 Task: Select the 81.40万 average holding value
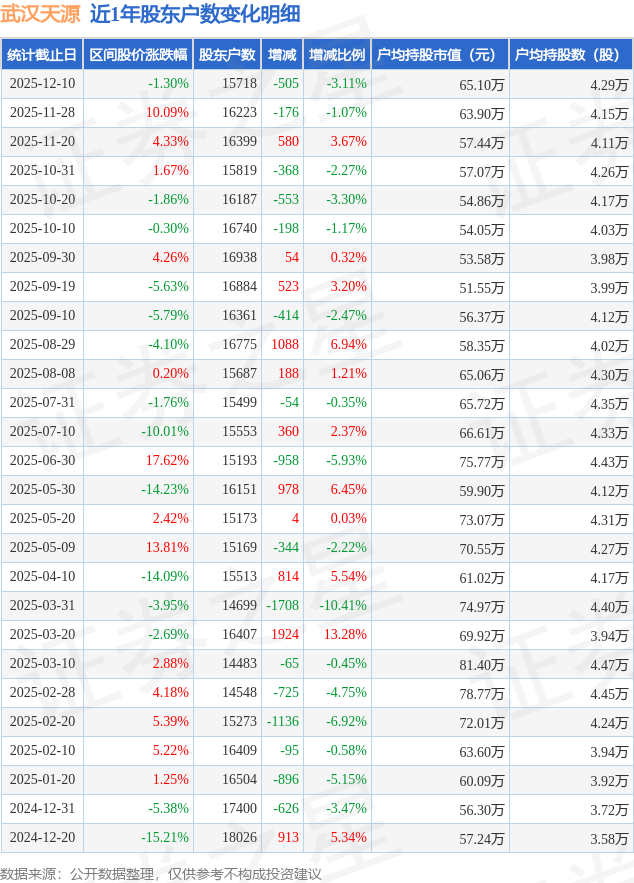click(x=481, y=665)
